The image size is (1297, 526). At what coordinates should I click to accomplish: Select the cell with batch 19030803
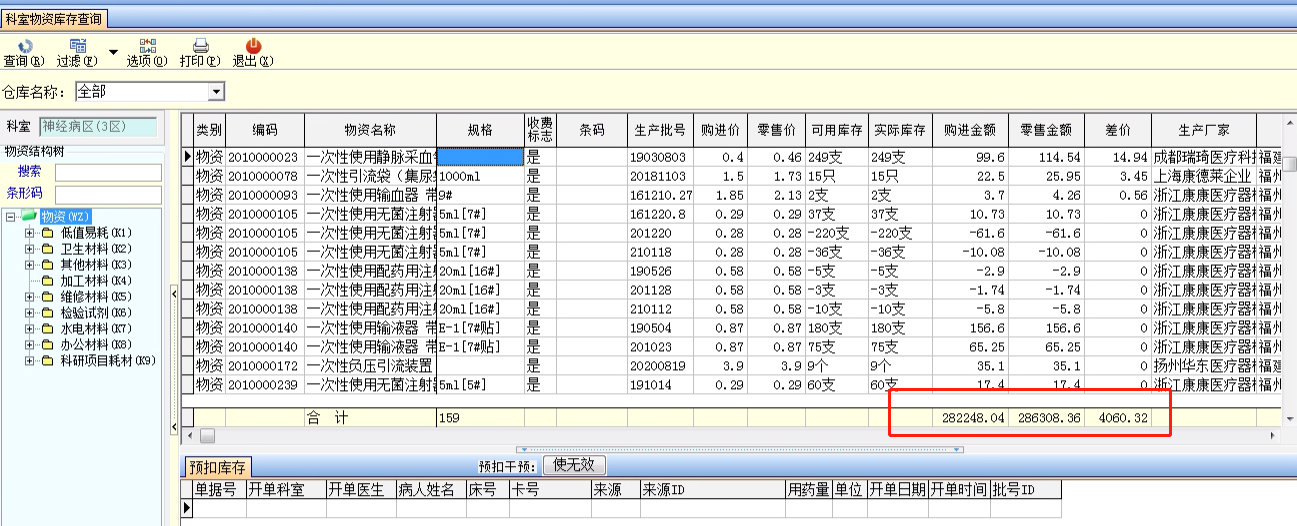coord(660,157)
